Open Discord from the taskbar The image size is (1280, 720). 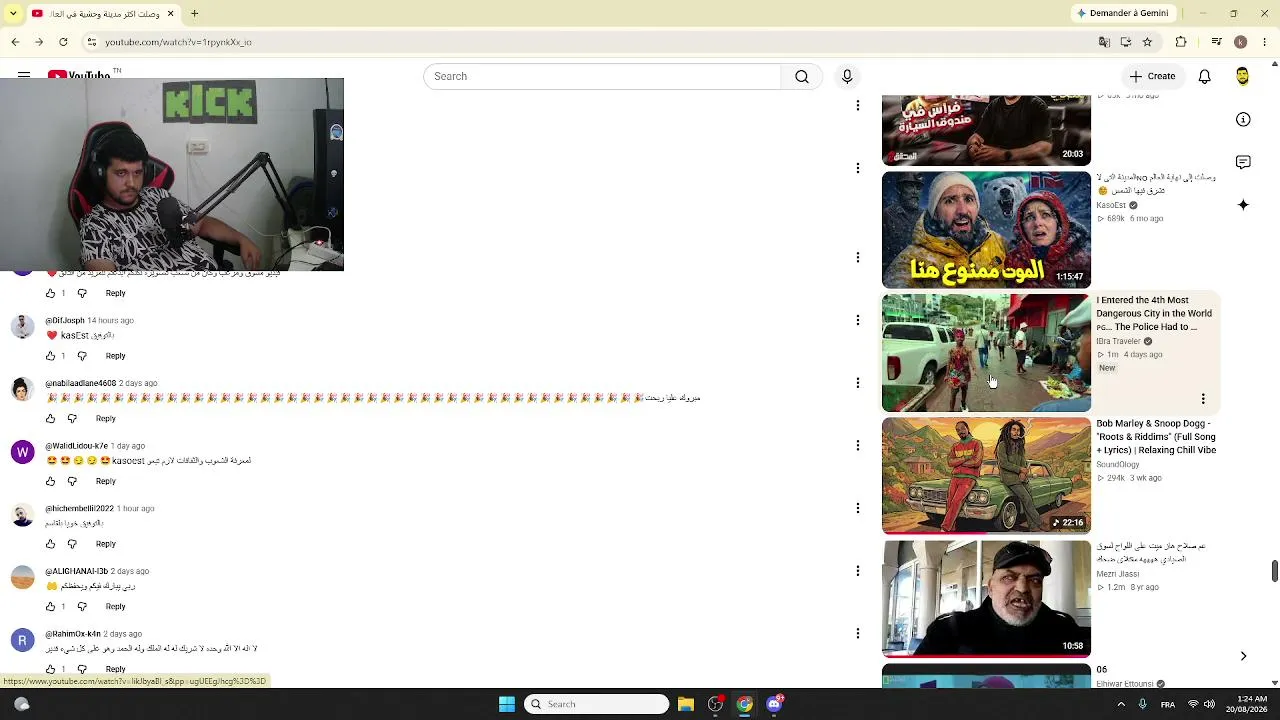tap(774, 704)
